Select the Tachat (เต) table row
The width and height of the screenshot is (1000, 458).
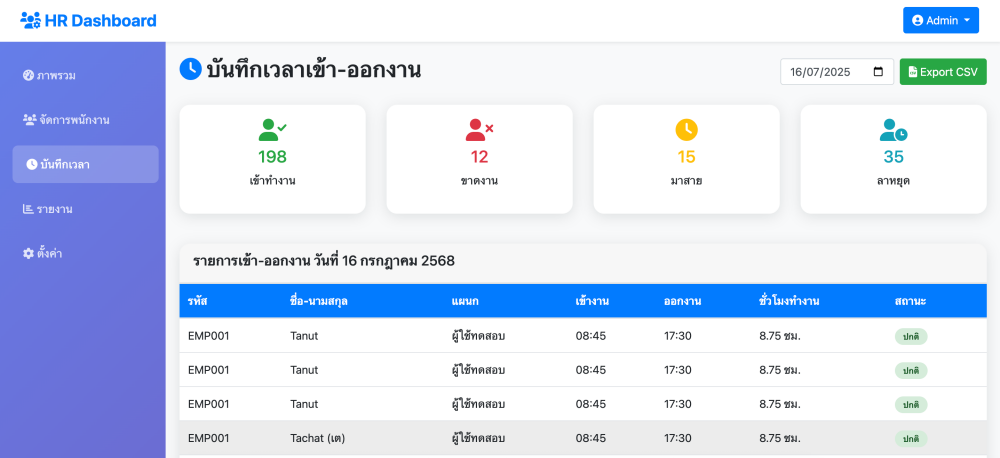coord(583,438)
